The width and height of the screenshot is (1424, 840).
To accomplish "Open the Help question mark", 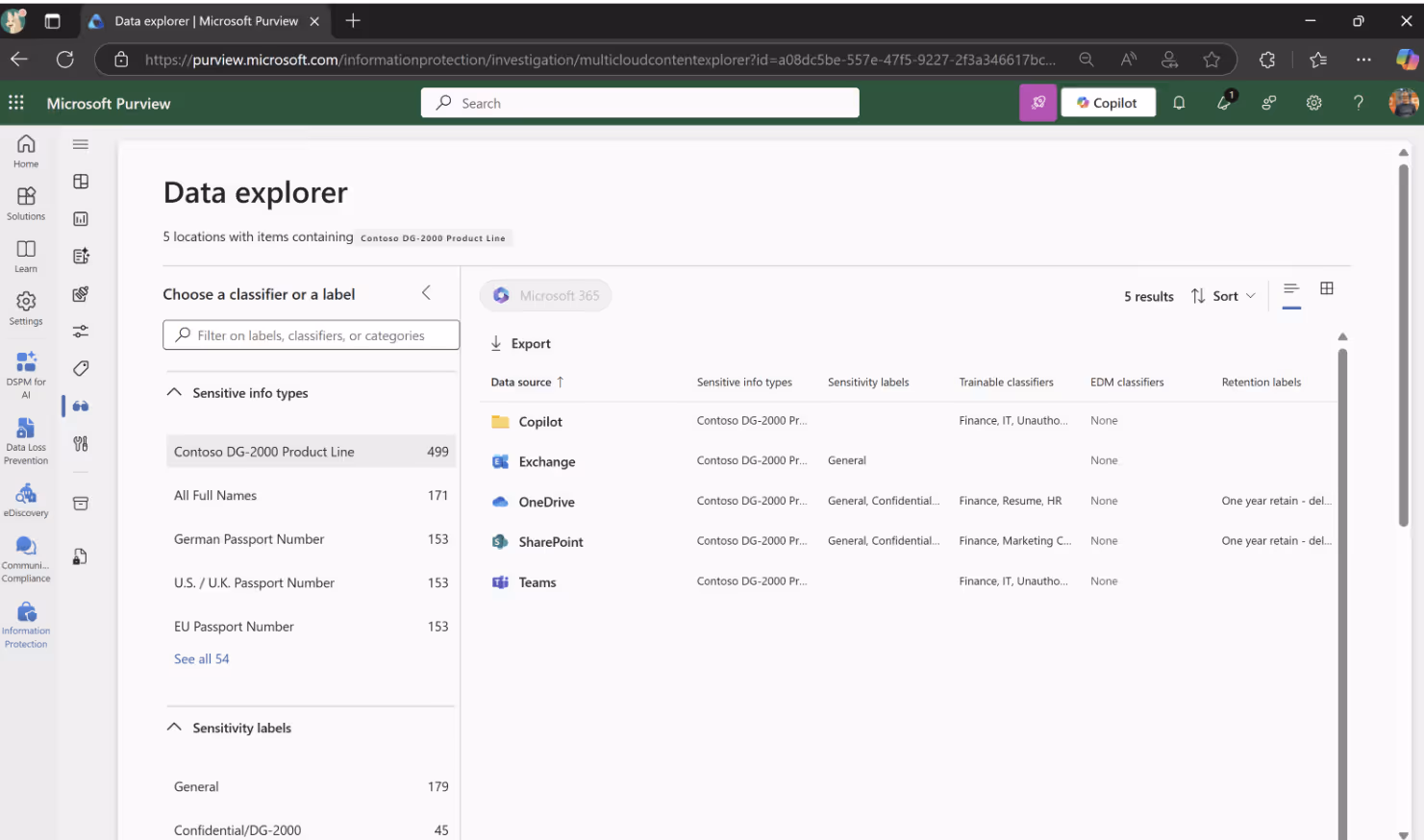I will [1358, 103].
